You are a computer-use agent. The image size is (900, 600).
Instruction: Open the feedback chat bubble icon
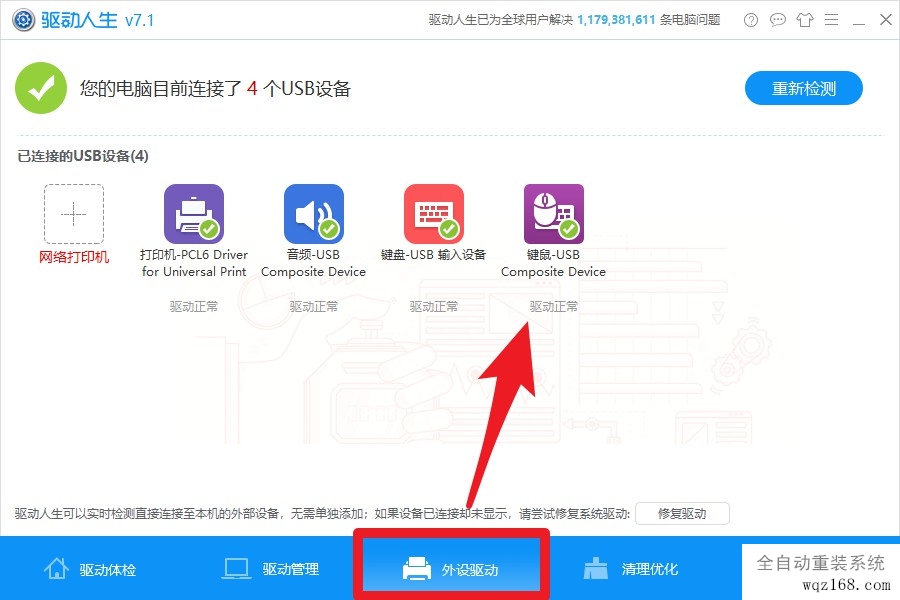point(778,20)
